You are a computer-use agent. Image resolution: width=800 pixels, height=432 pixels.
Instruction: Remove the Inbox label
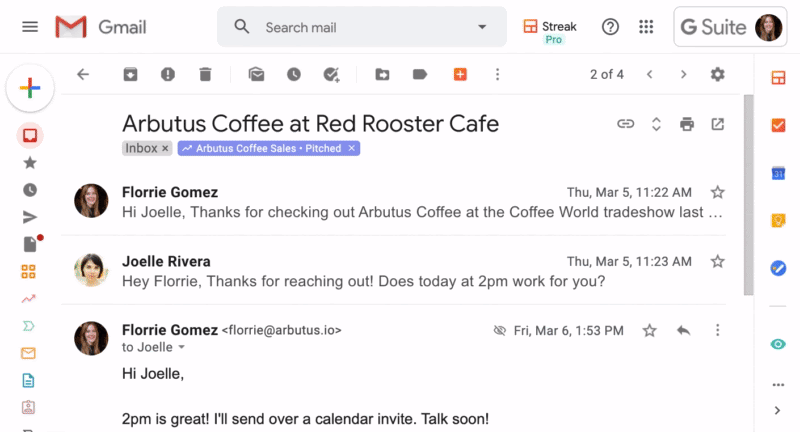tap(165, 148)
